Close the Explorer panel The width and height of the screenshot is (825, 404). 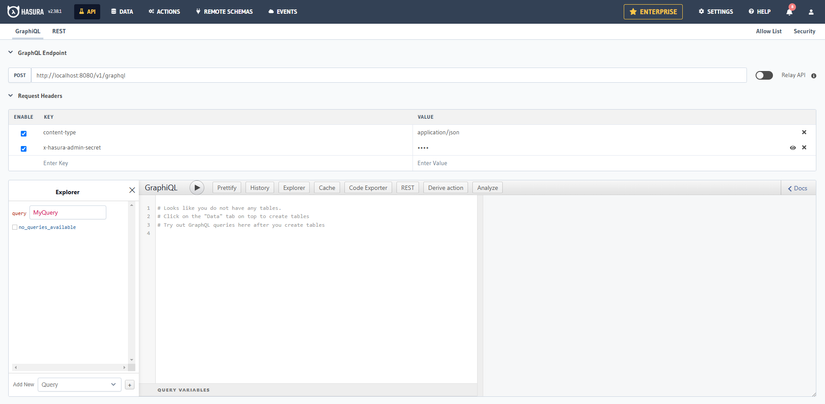132,190
